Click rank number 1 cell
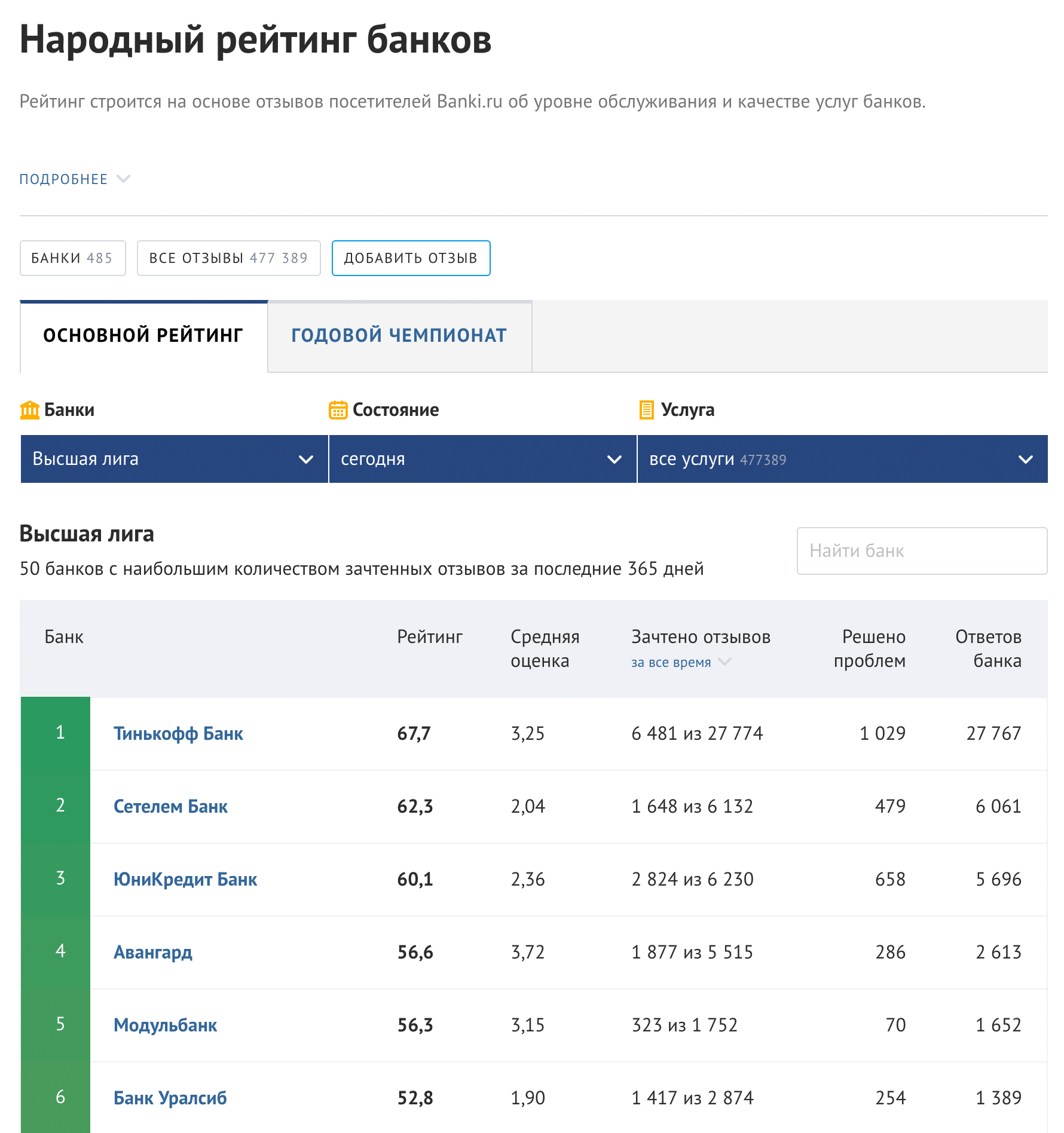This screenshot has height=1133, width=1064. (x=56, y=733)
